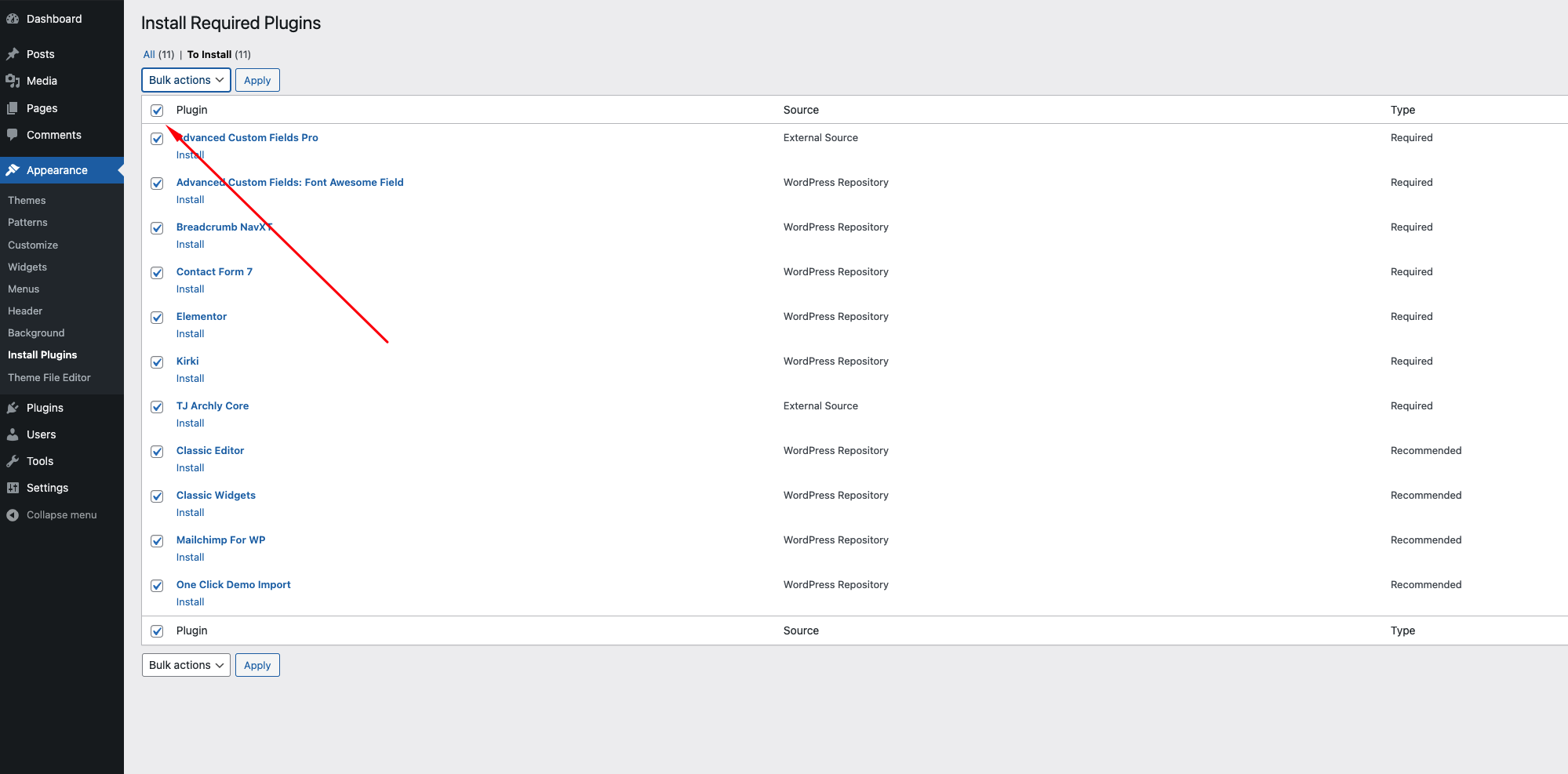The image size is (1568, 774).
Task: Click the Pages document icon
Action: 13,108
